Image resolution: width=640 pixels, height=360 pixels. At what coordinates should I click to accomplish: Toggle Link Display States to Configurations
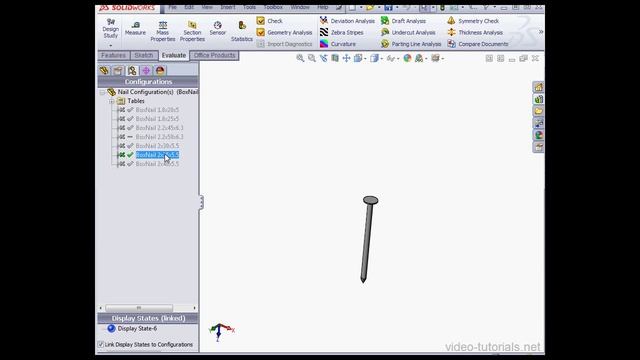(101, 344)
